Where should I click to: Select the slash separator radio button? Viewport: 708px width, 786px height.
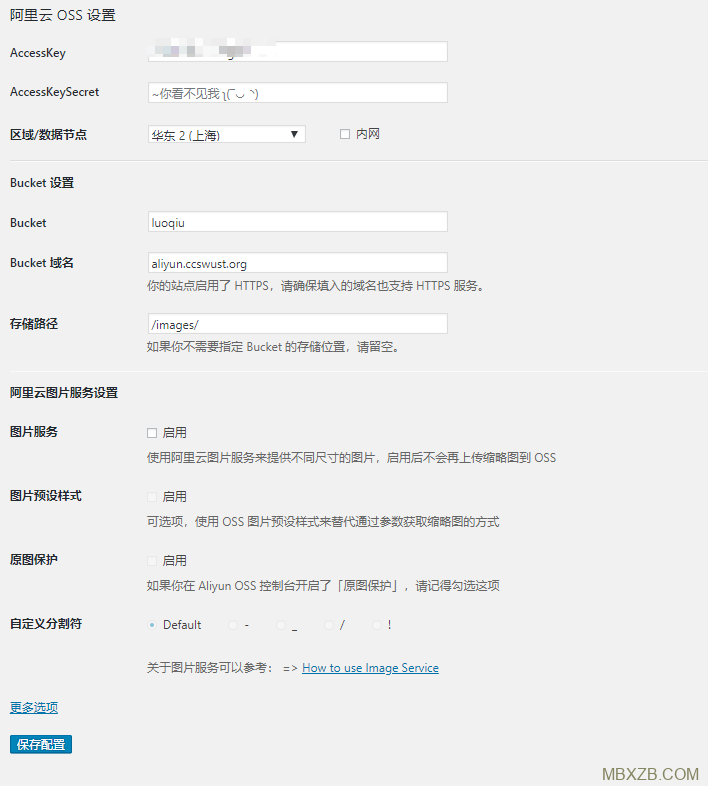329,625
